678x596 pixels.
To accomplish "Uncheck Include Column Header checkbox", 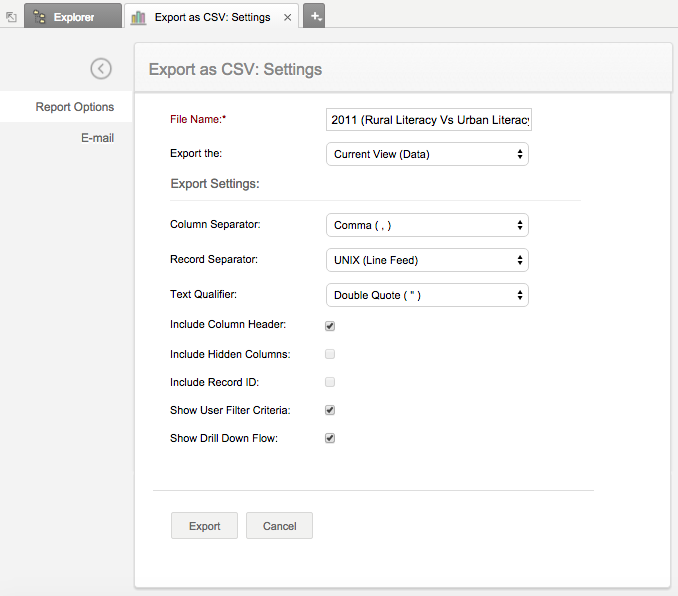I will coord(330,326).
